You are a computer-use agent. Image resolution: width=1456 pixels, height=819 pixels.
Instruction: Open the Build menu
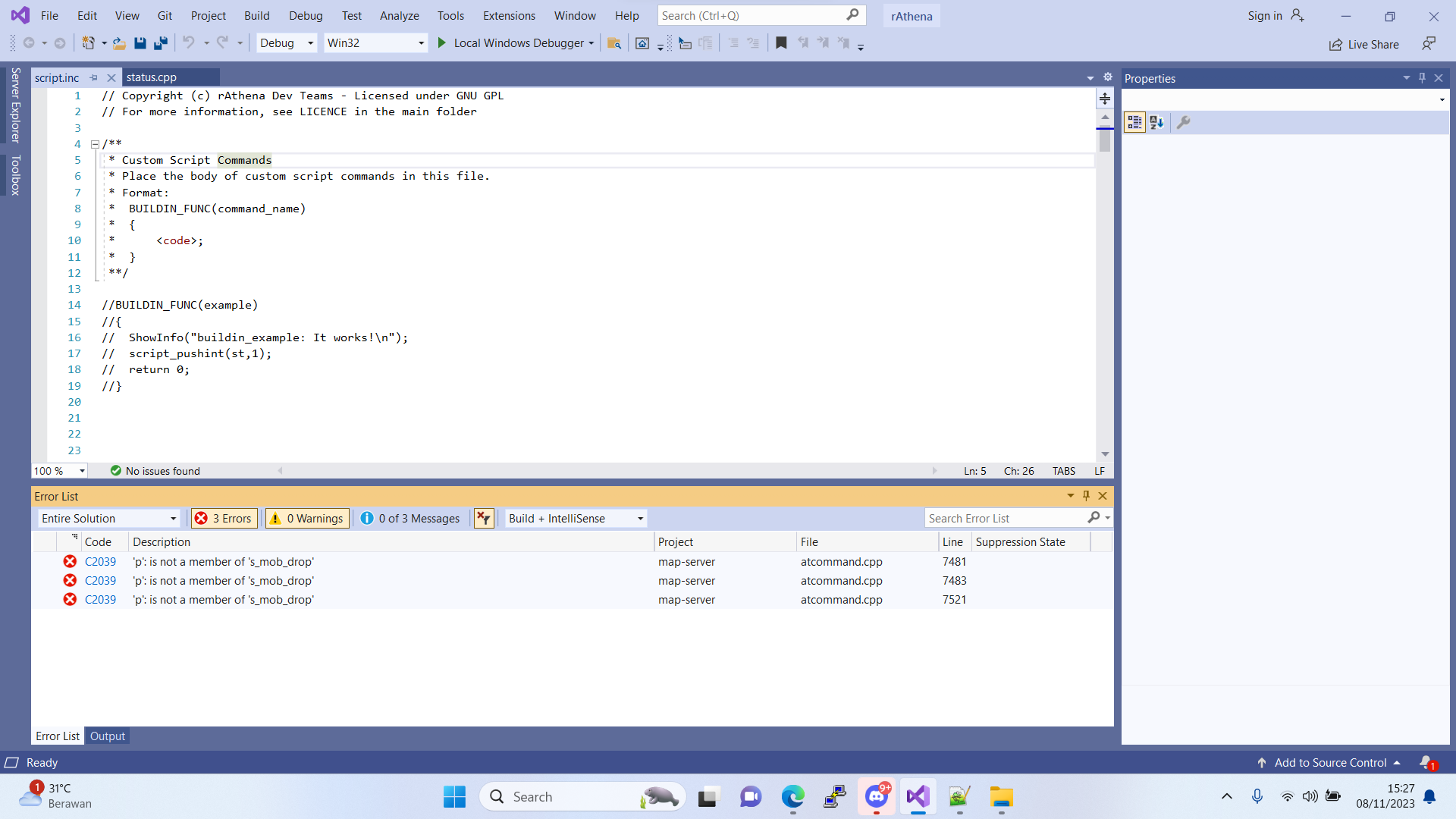pos(257,15)
